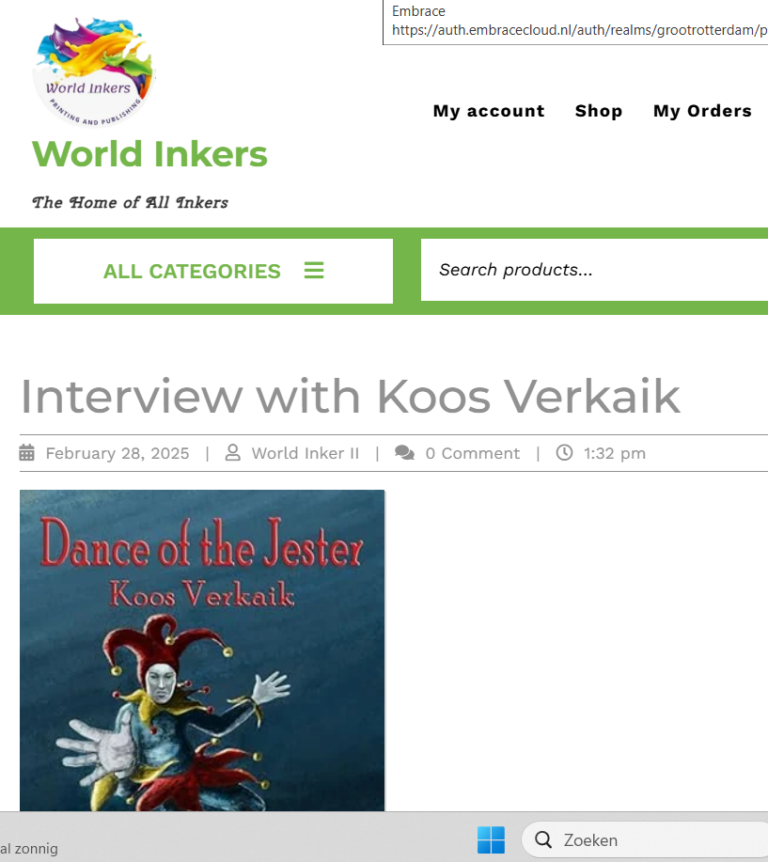
Task: Click the comment bubbles icon
Action: [x=405, y=452]
